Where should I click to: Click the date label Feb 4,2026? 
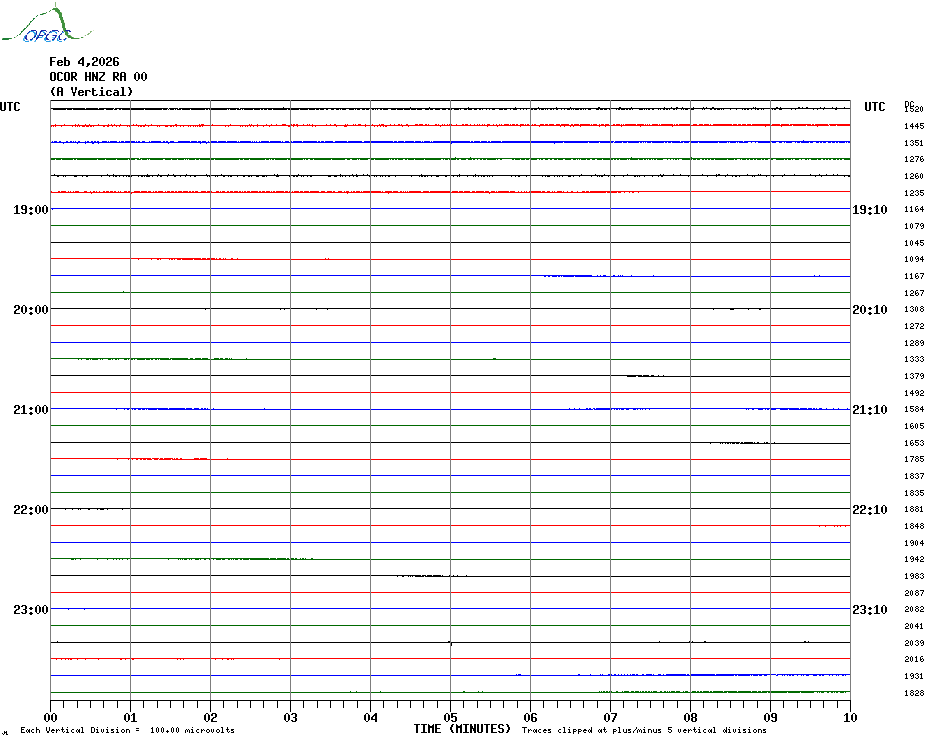pos(84,62)
